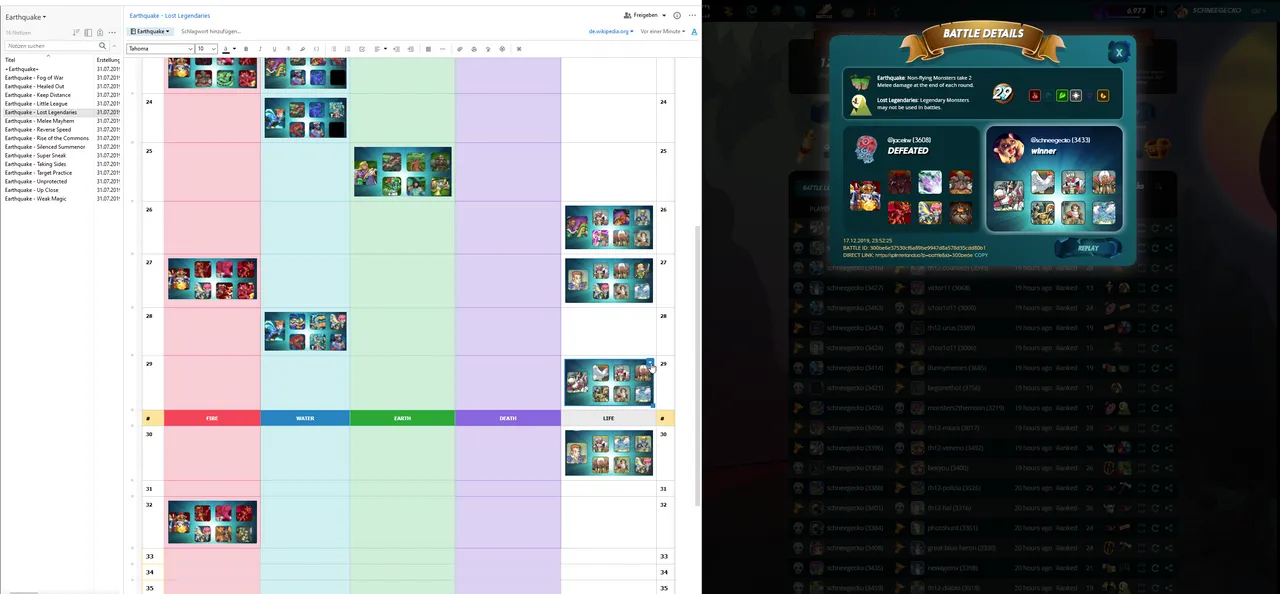Click the insert table icon
Viewport: 1280px width, 594px height.
point(428,49)
